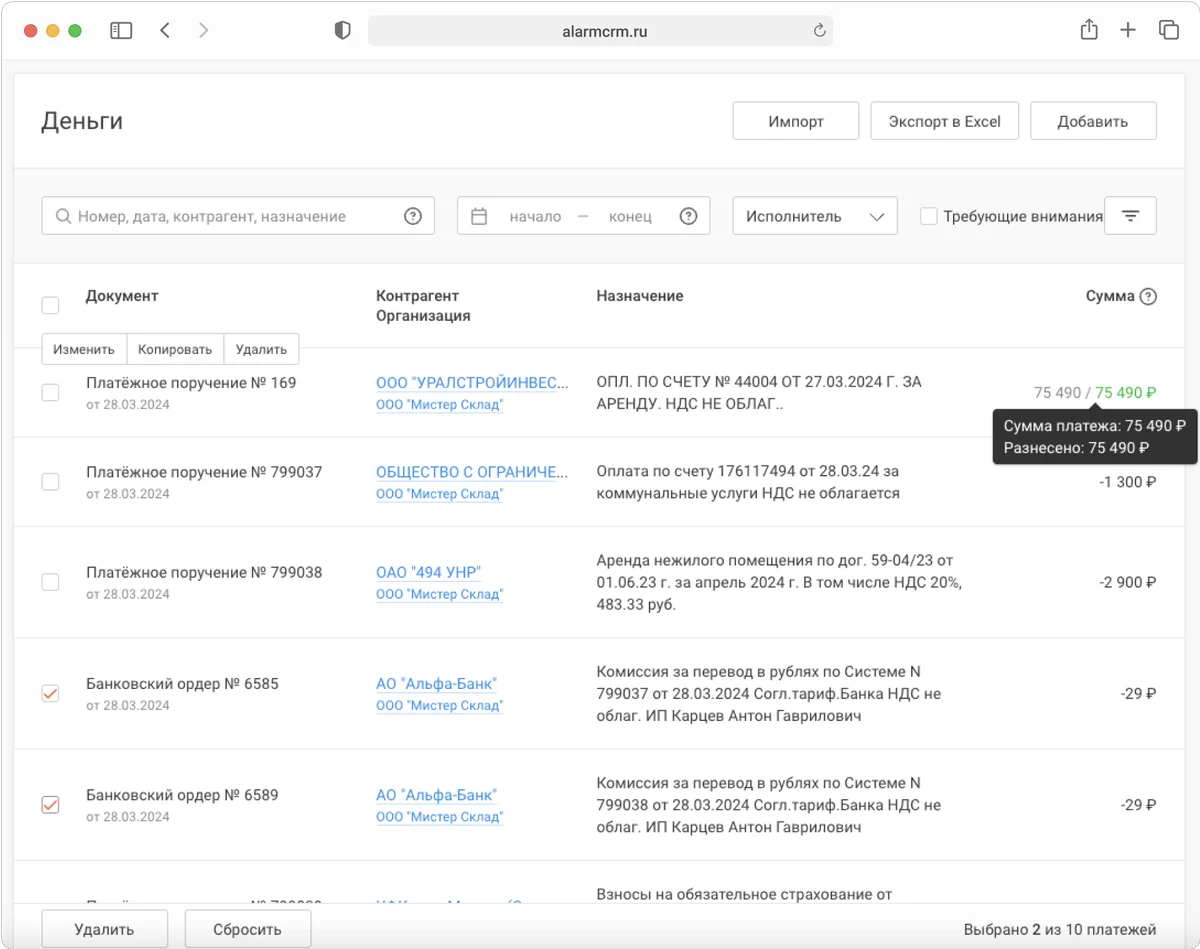Viewport: 1200px width, 949px height.
Task: Click the -2 900 ₽ amount
Action: coord(1128,582)
